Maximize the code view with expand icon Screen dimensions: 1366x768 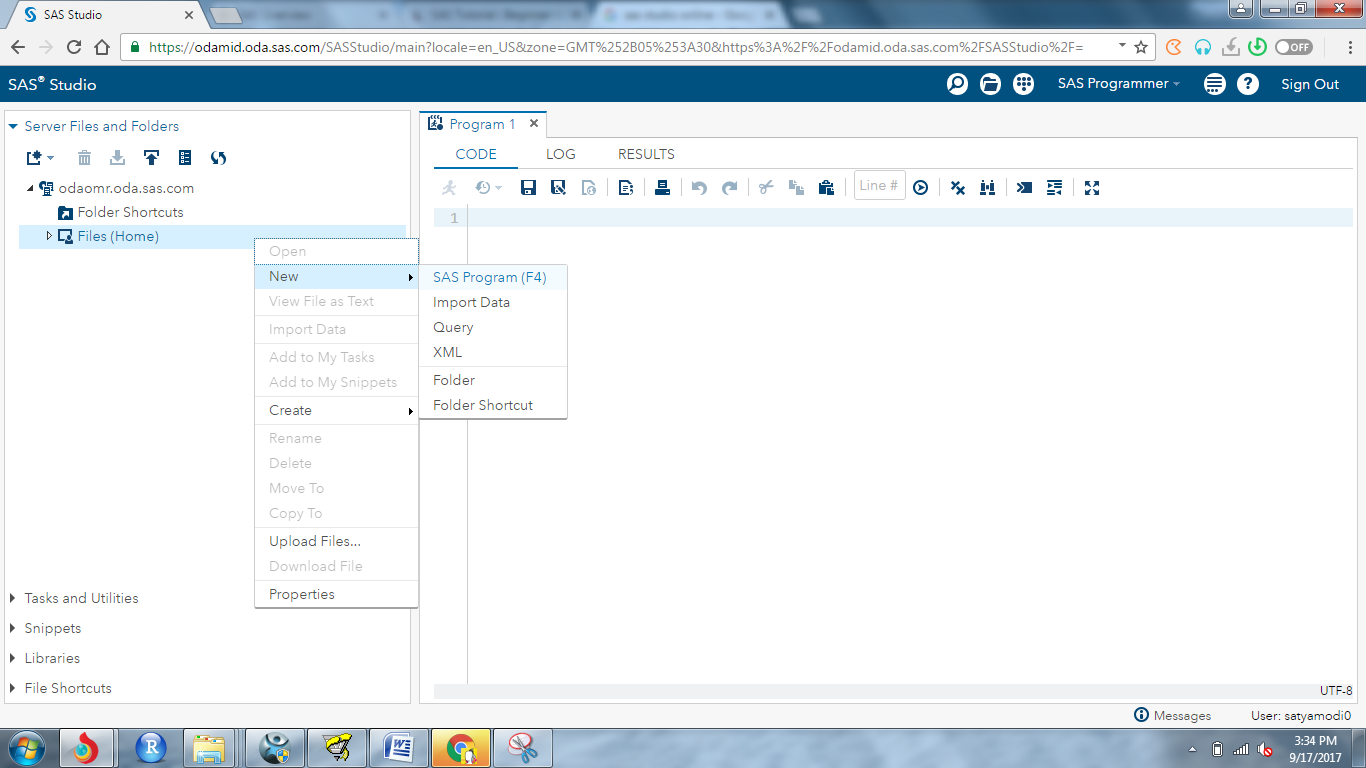tap(1092, 187)
